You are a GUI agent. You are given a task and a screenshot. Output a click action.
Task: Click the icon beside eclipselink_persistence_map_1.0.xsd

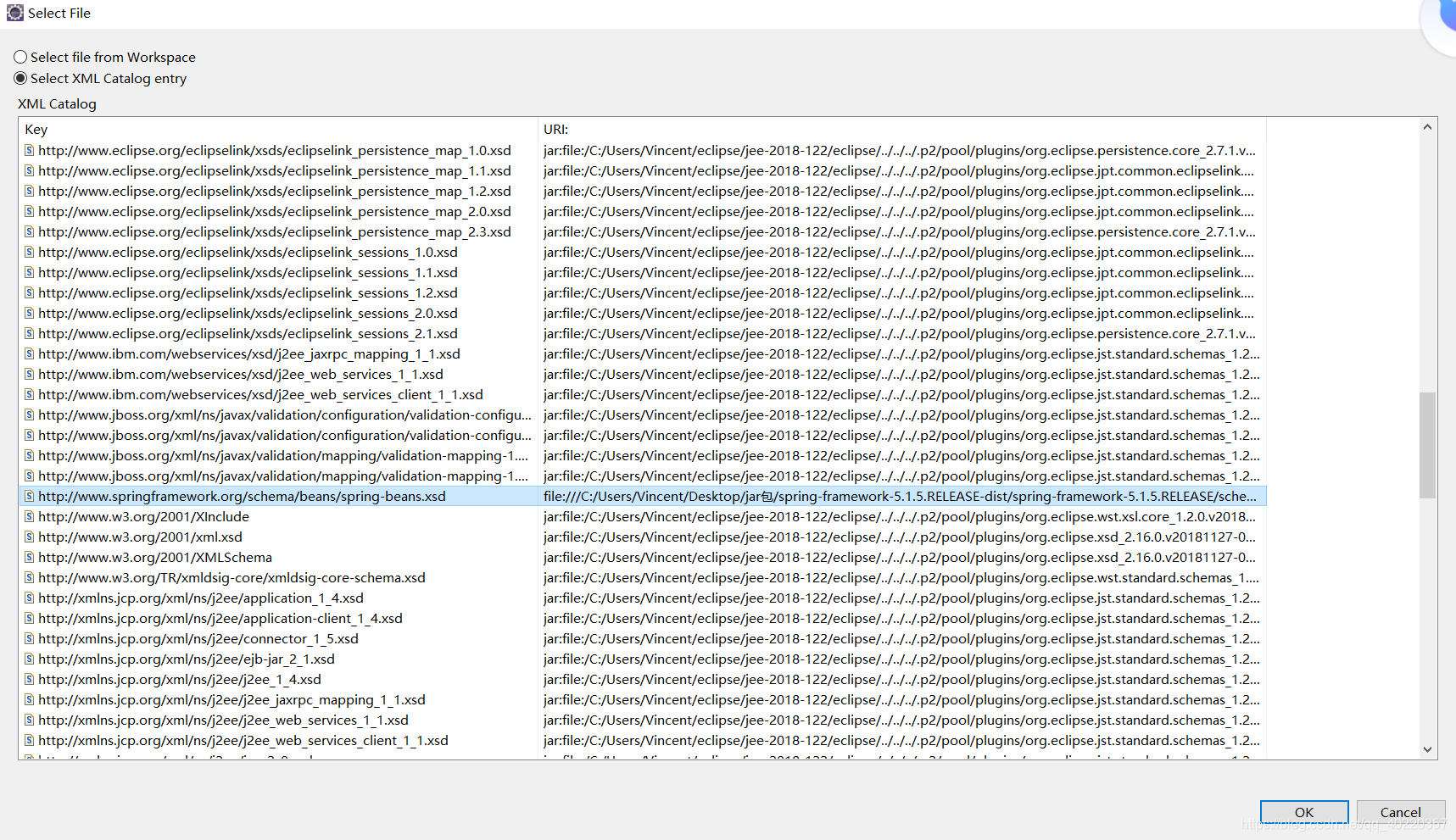pyautogui.click(x=30, y=151)
